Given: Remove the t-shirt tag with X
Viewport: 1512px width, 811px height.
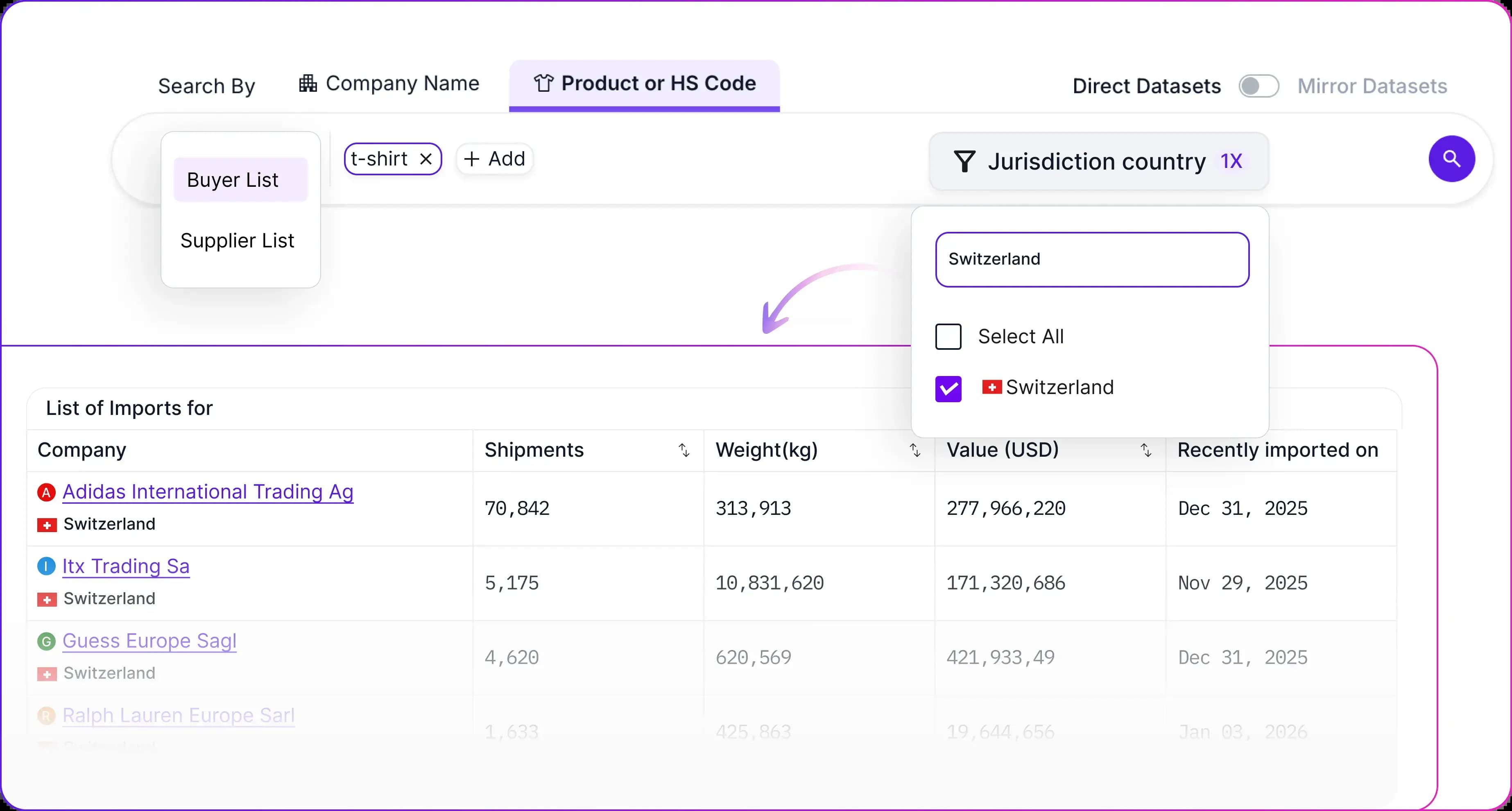Looking at the screenshot, I should pyautogui.click(x=426, y=159).
